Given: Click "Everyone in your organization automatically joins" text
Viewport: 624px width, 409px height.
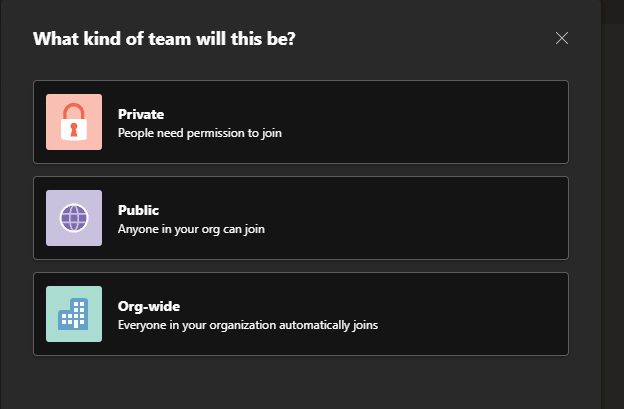Looking at the screenshot, I should tap(247, 325).
